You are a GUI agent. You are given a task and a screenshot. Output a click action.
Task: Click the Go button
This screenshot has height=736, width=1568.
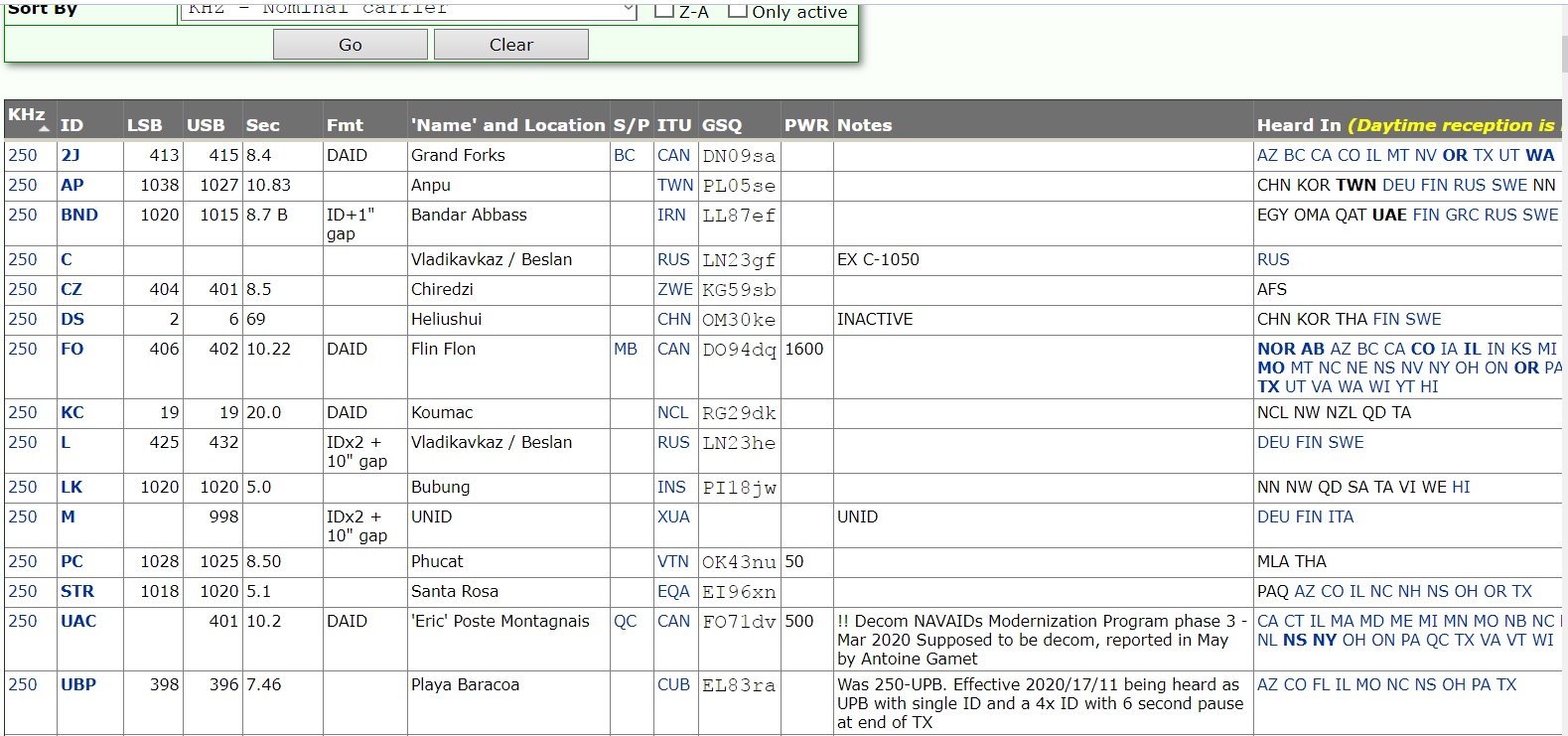click(x=351, y=45)
